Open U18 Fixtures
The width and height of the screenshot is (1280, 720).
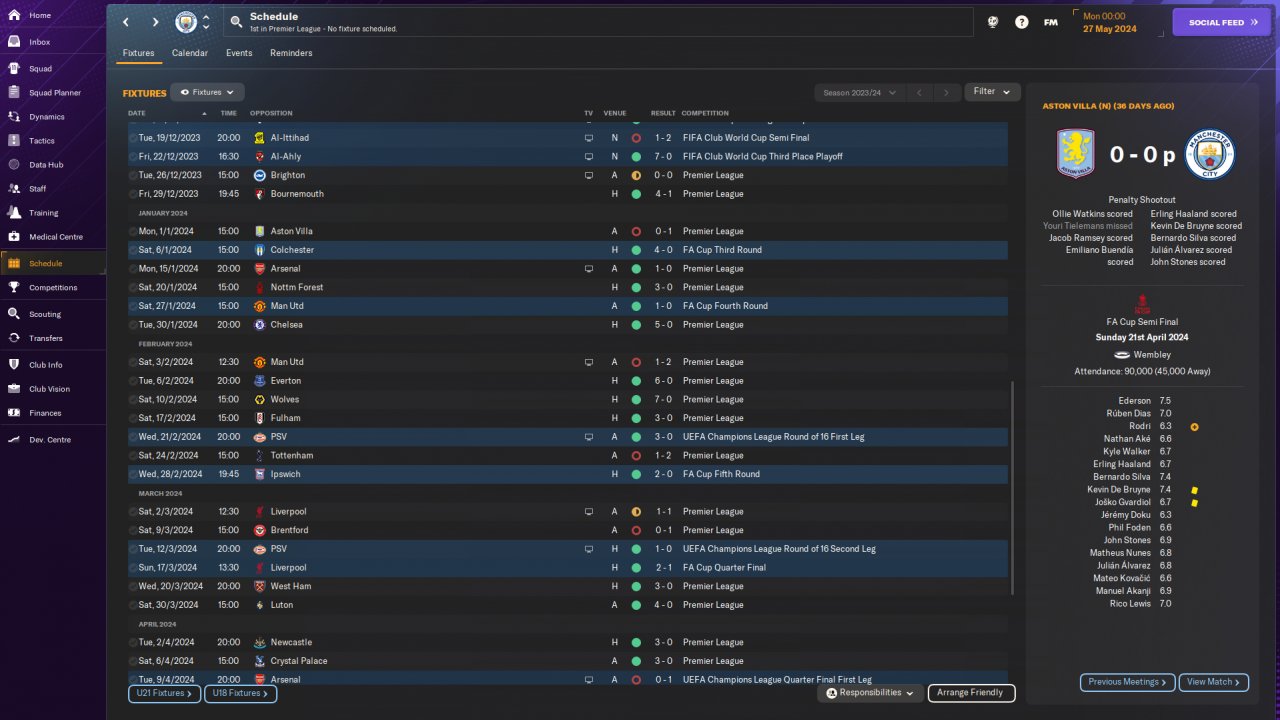(x=240, y=693)
